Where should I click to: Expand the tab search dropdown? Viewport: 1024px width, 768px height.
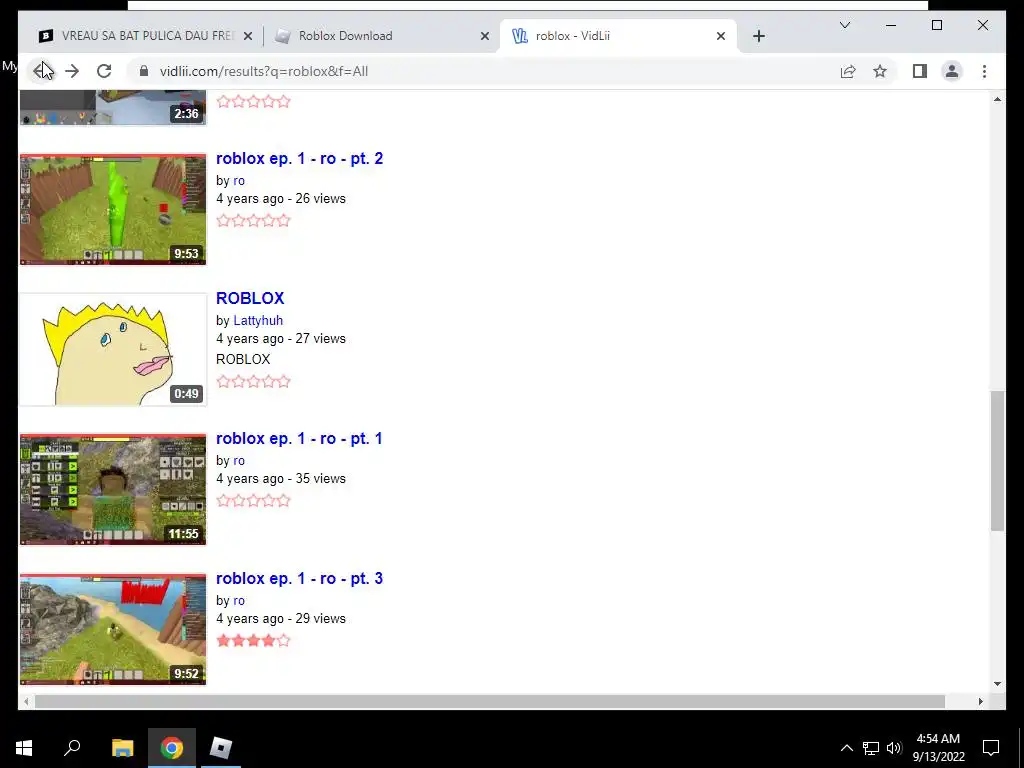point(844,25)
